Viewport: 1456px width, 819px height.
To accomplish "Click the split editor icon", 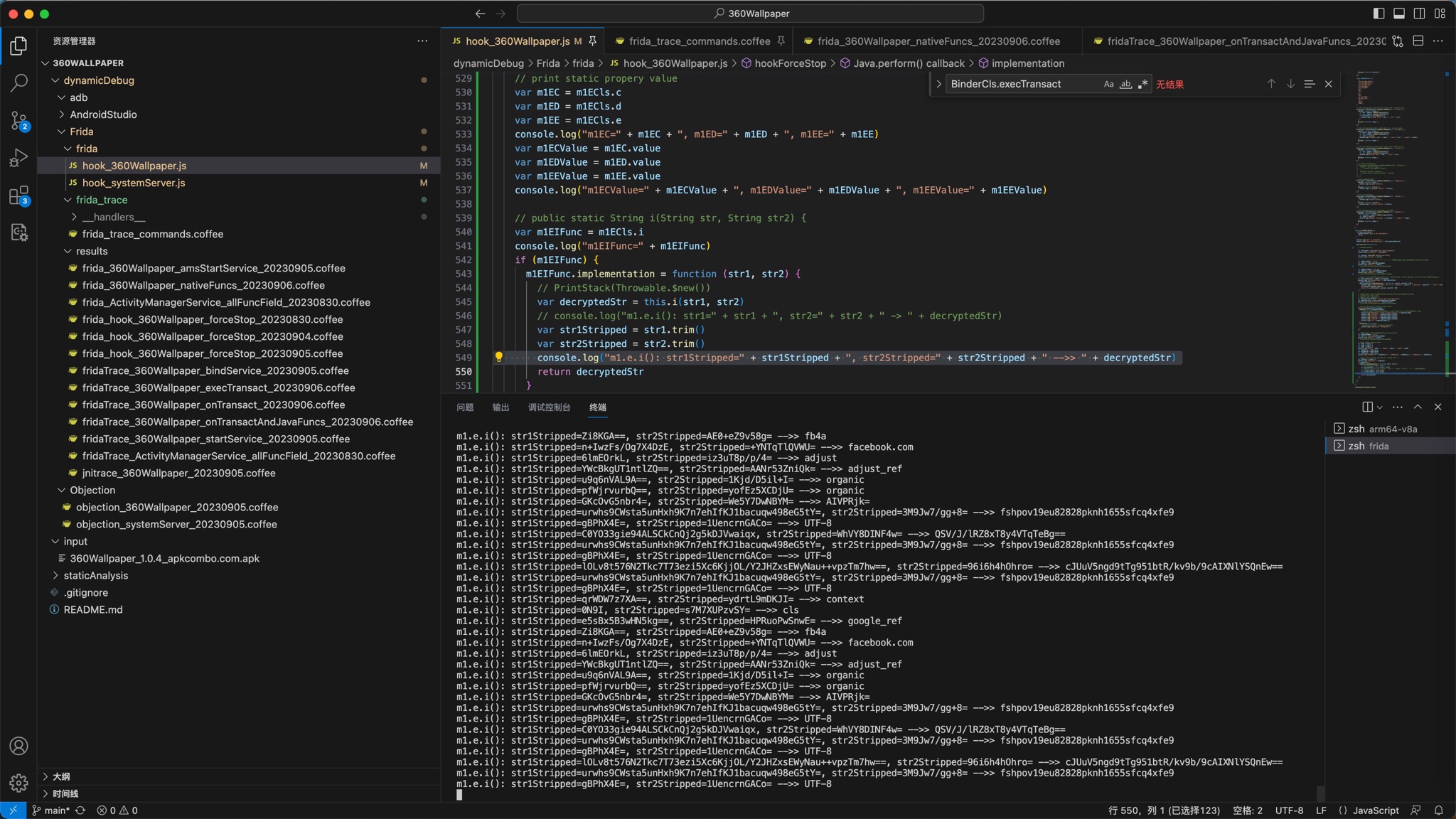I will point(1418,41).
